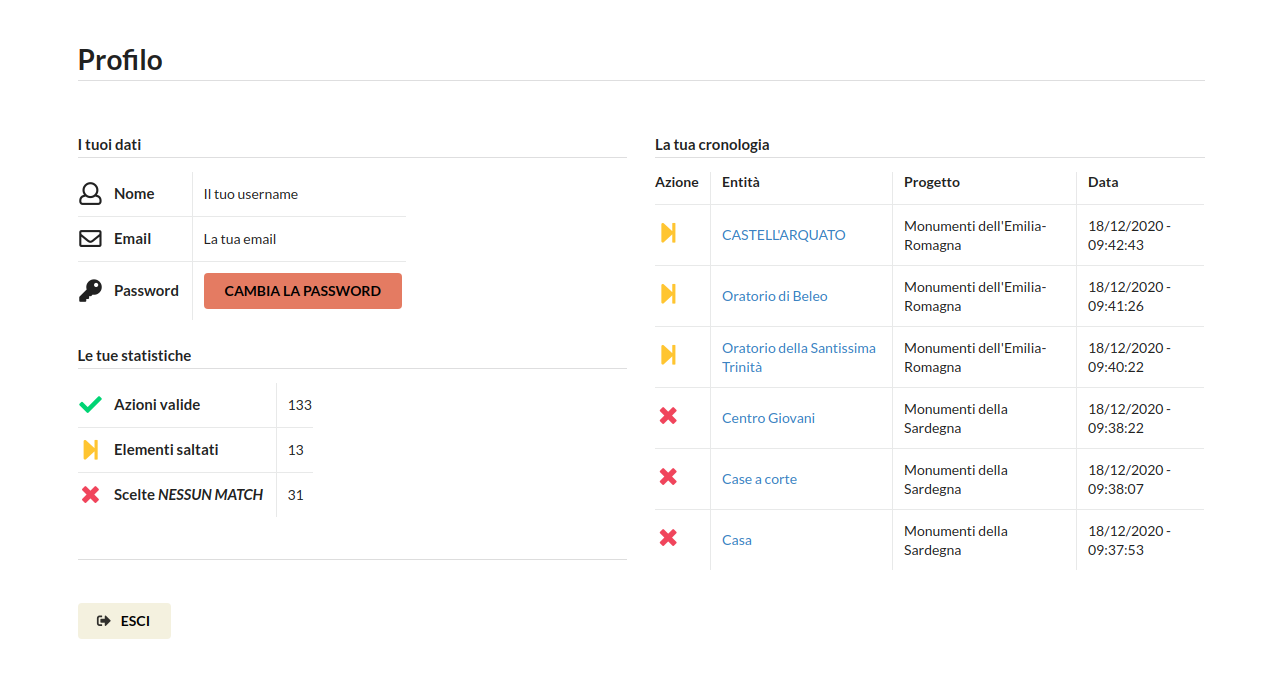Screen dimensions: 1288x687
Task: Click the key icon beside Password
Action: pyautogui.click(x=90, y=291)
